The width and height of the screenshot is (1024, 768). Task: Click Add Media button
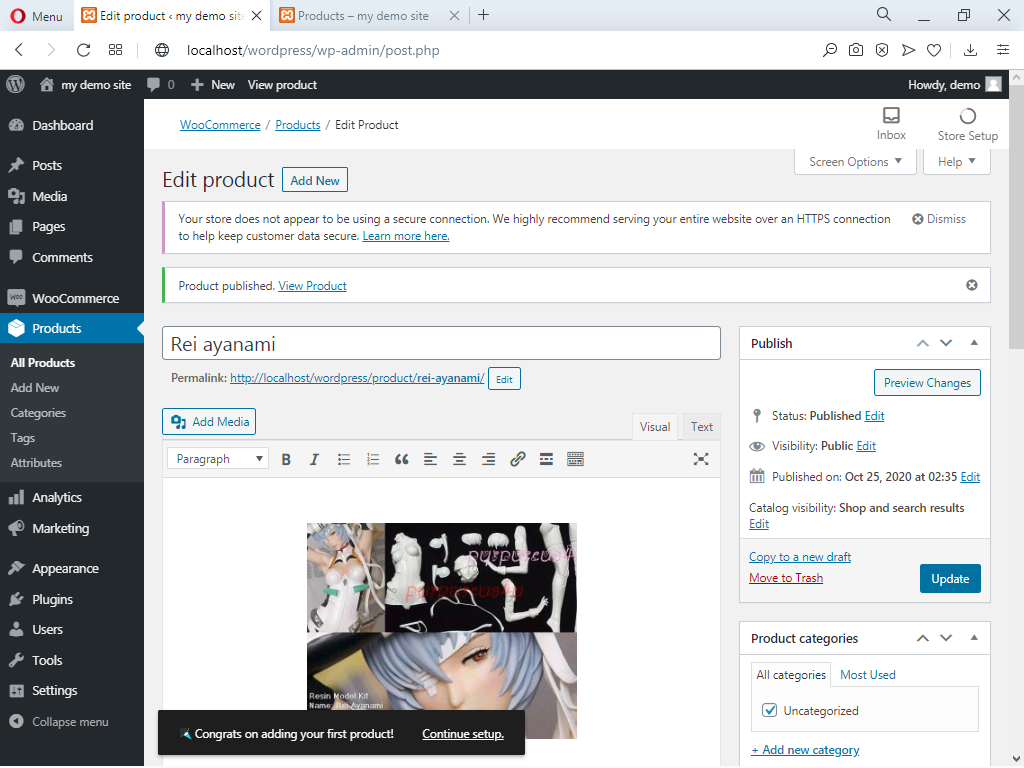point(209,422)
